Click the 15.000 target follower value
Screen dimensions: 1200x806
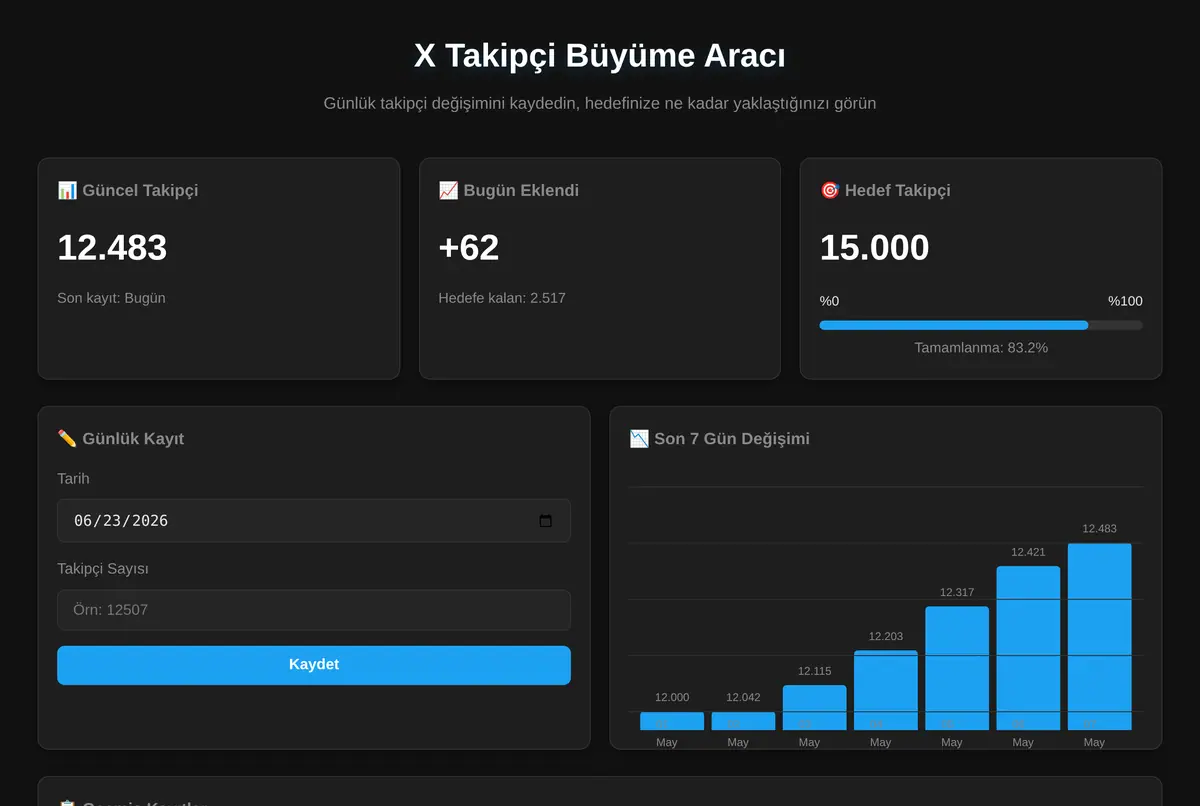(875, 248)
